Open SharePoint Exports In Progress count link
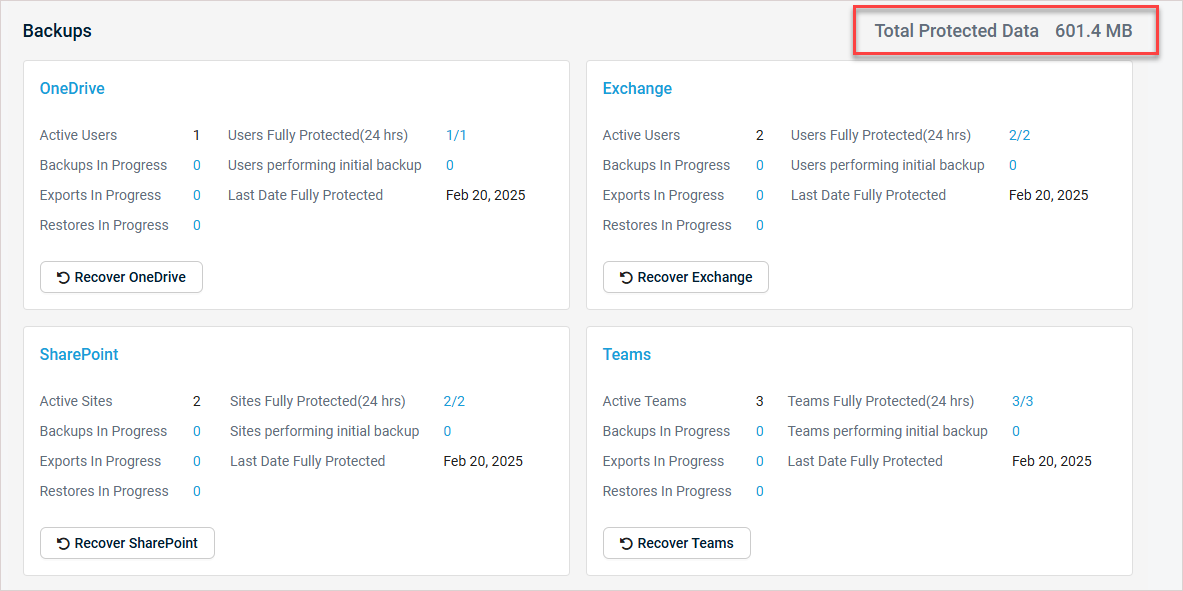The height and width of the screenshot is (591, 1183). (x=197, y=461)
